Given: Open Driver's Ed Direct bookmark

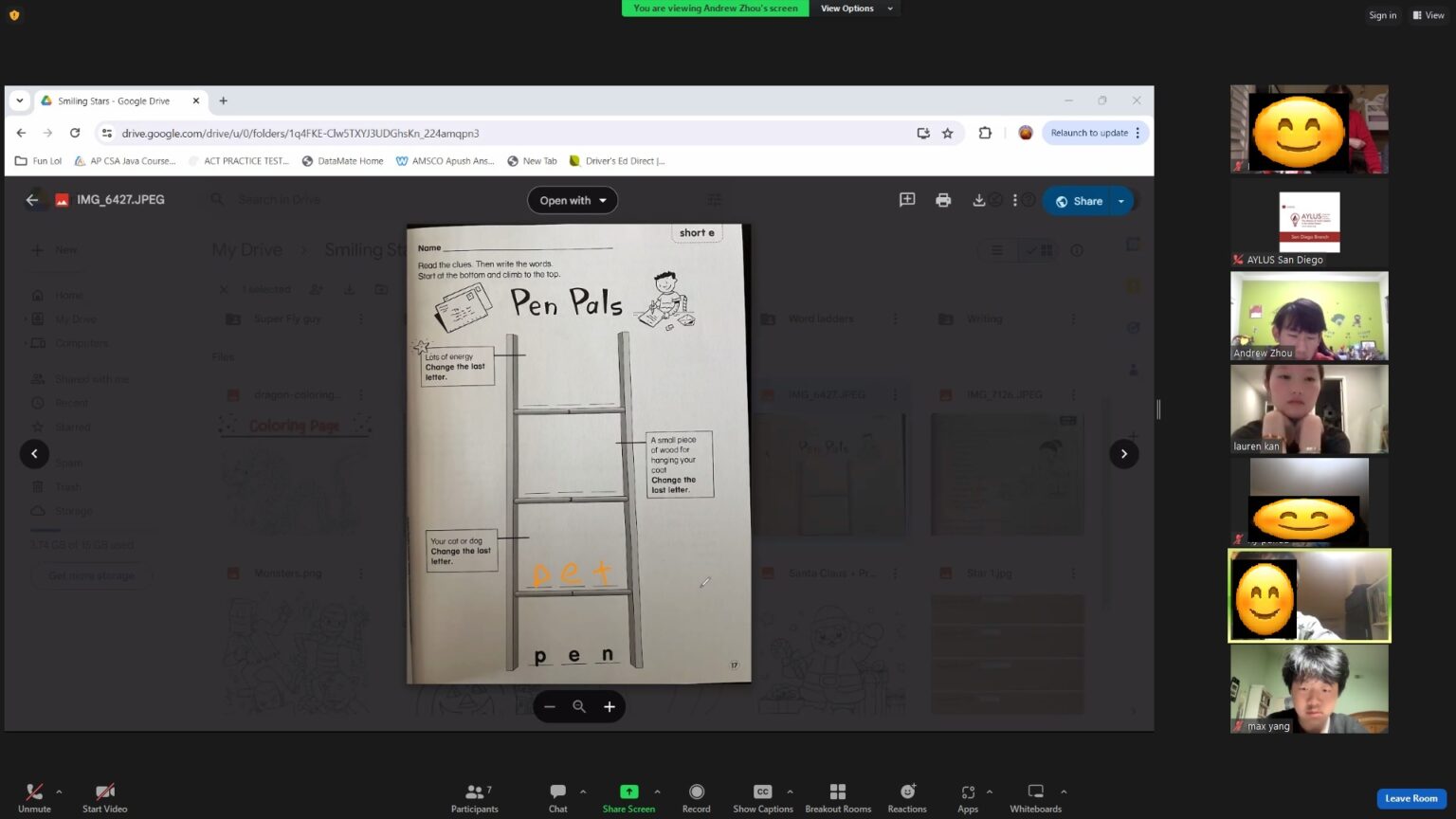Looking at the screenshot, I should tap(617, 161).
